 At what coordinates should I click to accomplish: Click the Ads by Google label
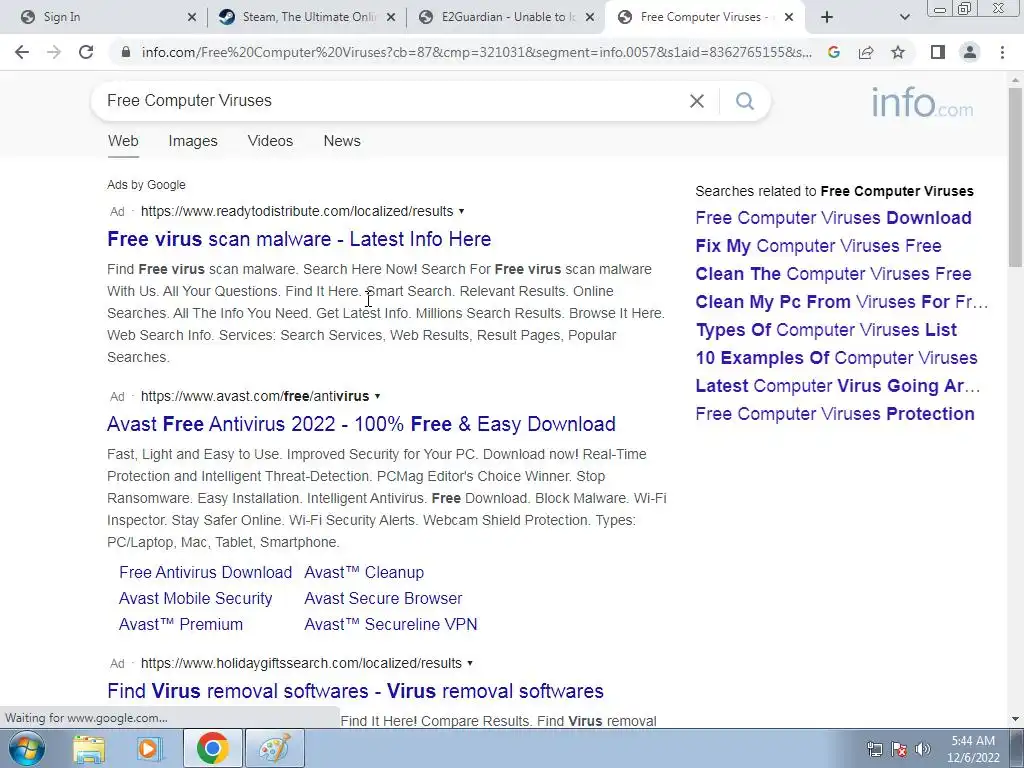coord(146,185)
